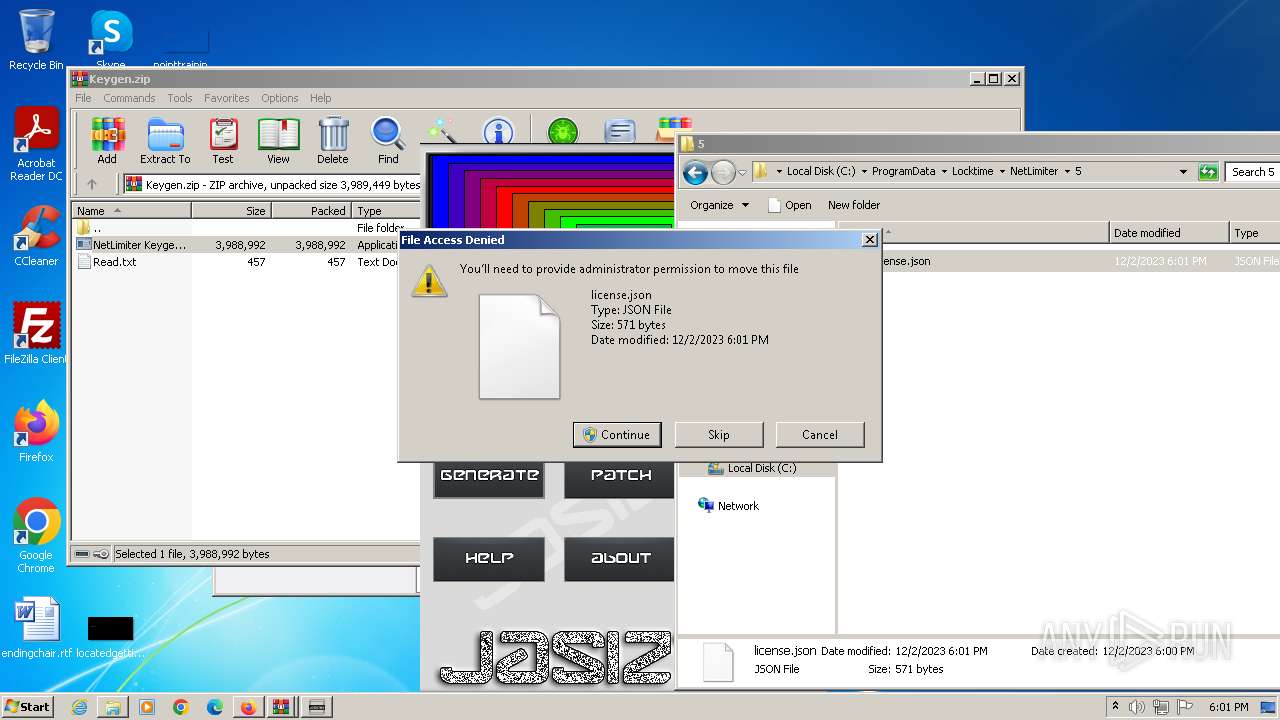Click the ABOUT button in keygen

620,559
